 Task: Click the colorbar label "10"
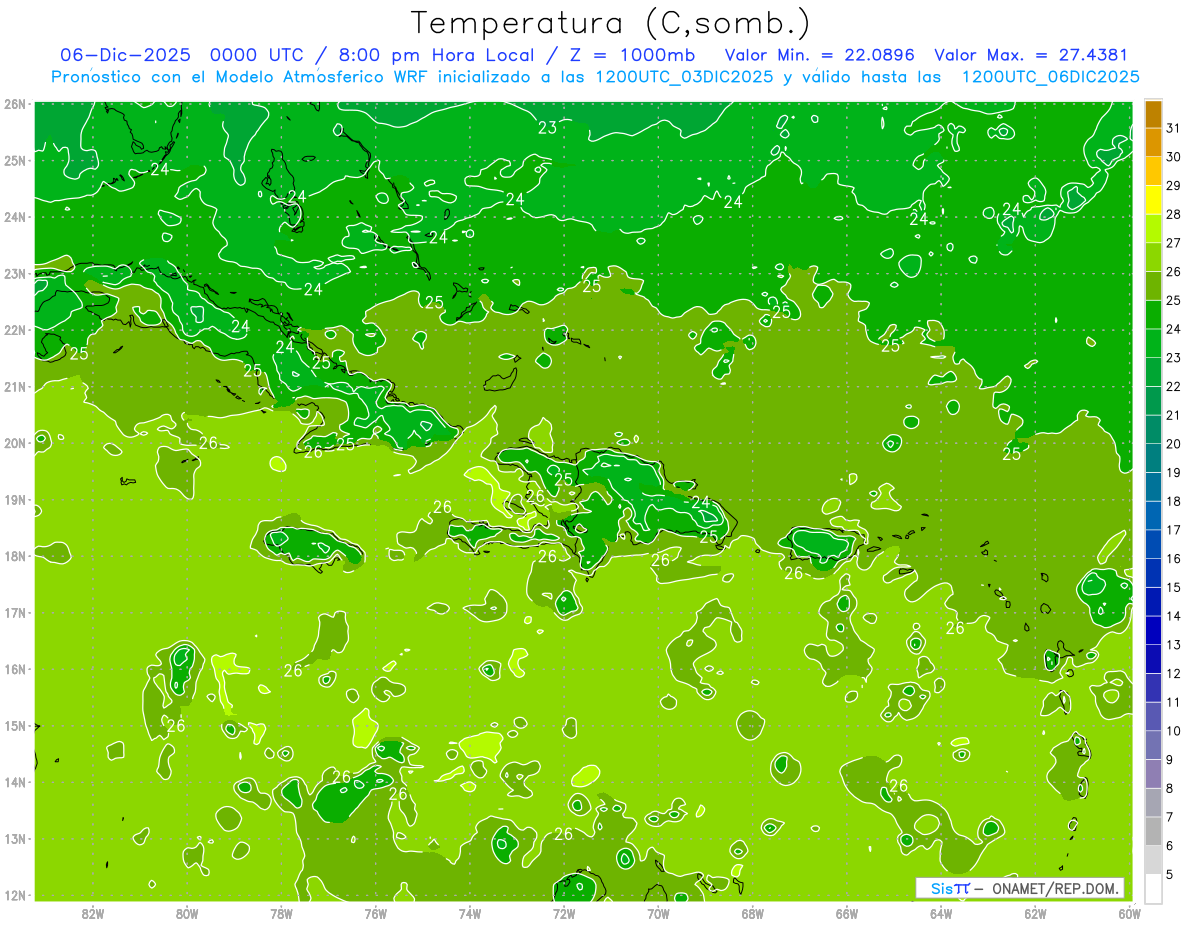tap(1174, 730)
